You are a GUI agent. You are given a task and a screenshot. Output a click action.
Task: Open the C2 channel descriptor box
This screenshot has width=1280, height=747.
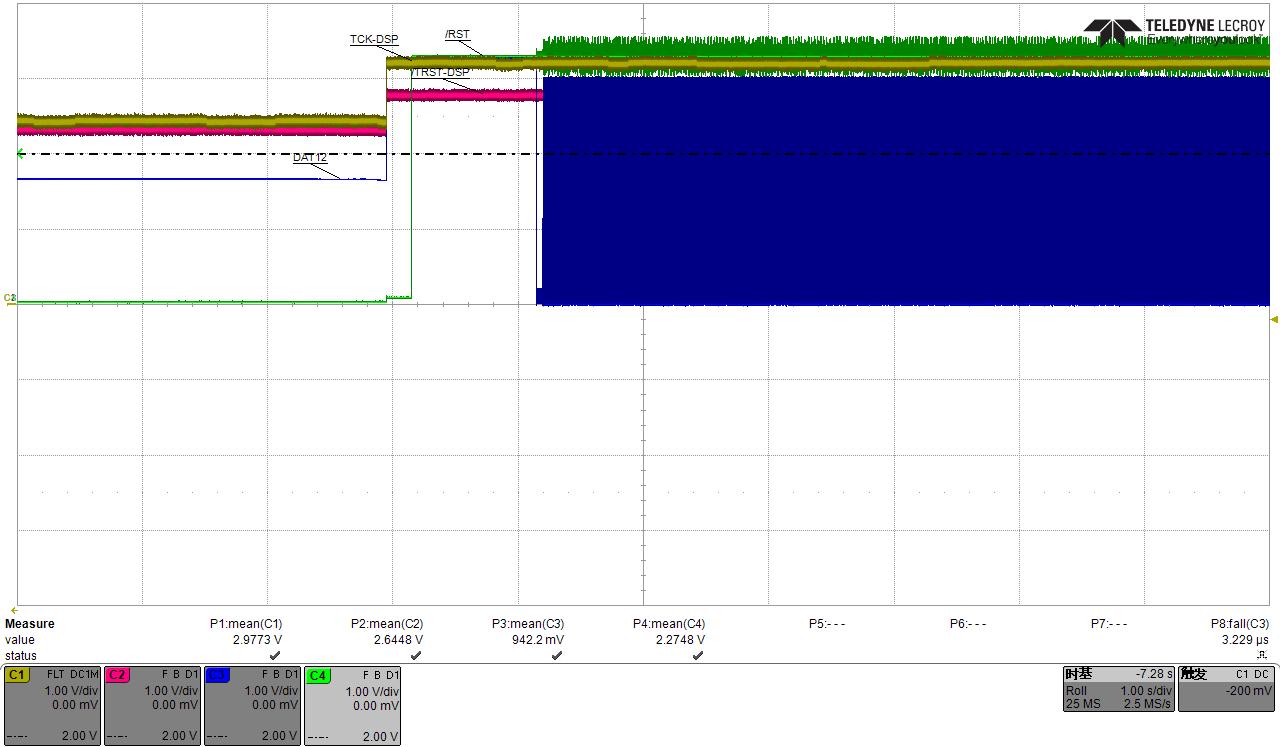tap(152, 705)
